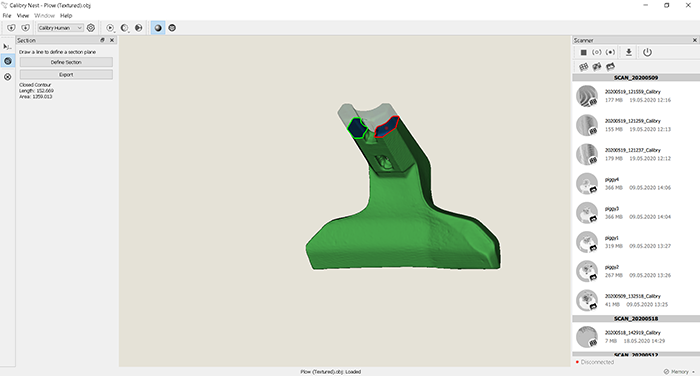
Task: Click thumbnail of the 177 MB scan
Action: [x=587, y=96]
